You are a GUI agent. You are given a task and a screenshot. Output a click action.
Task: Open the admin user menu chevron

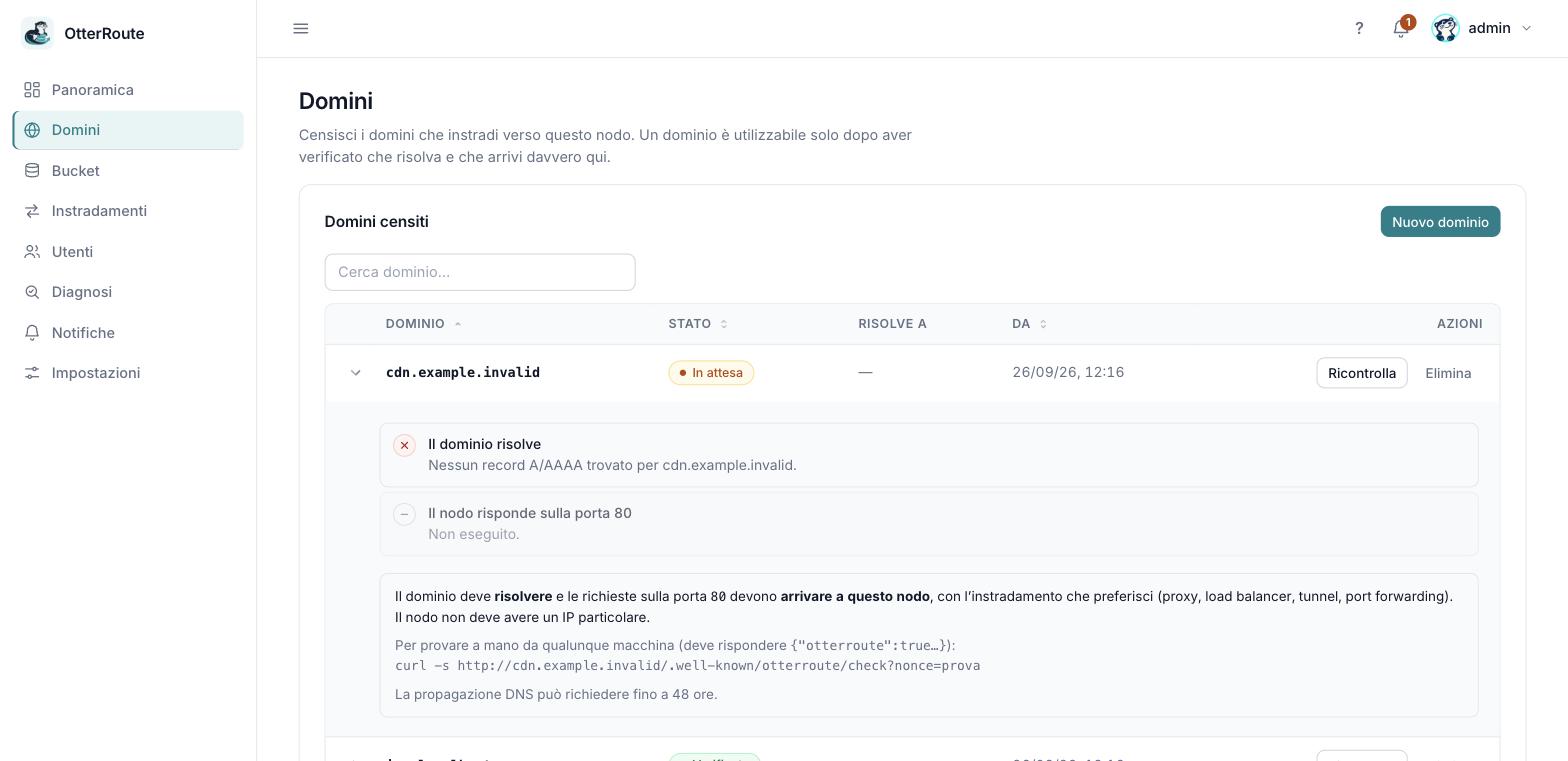(1526, 28)
